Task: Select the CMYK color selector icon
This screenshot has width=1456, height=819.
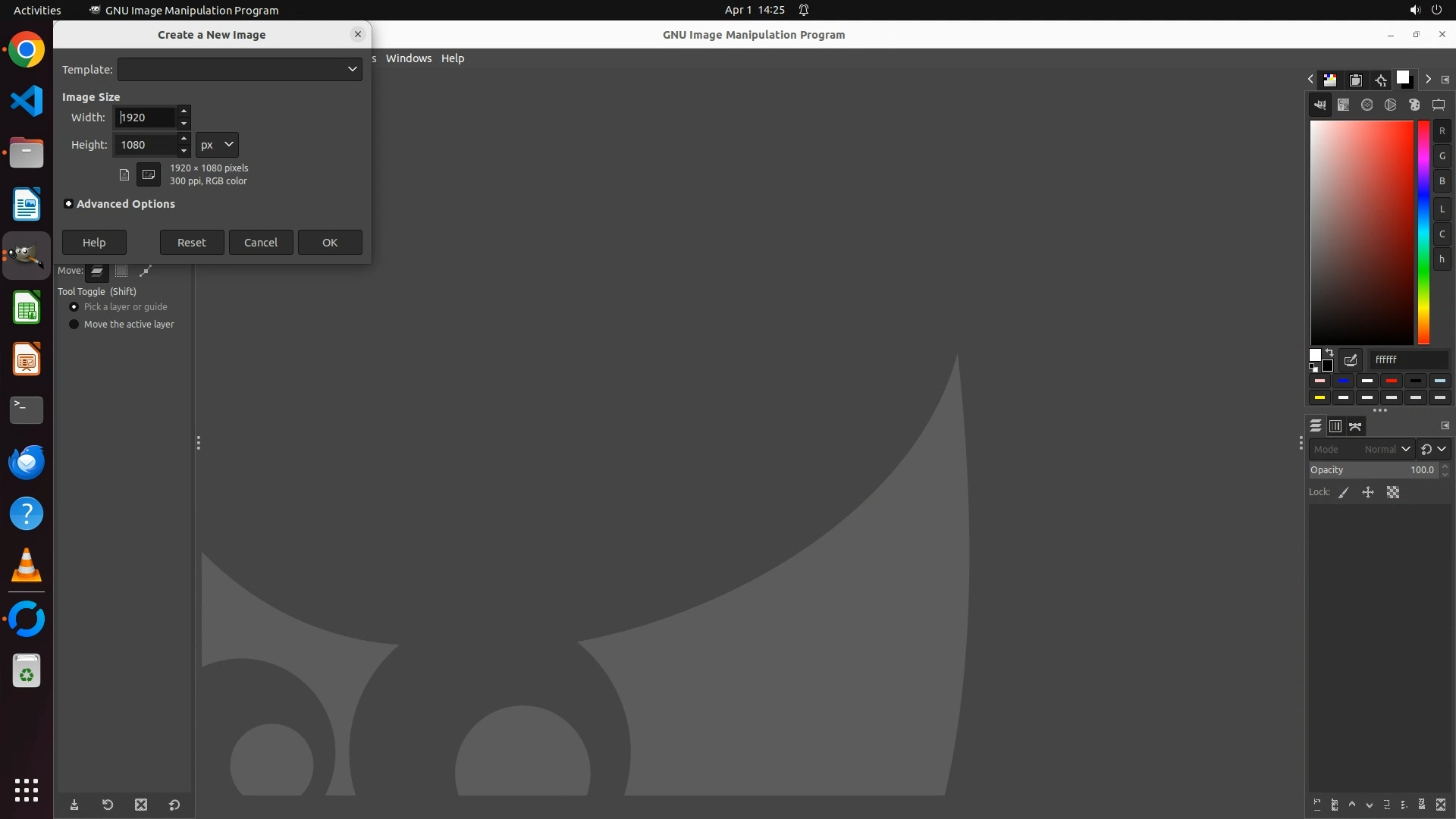Action: 1344,105
